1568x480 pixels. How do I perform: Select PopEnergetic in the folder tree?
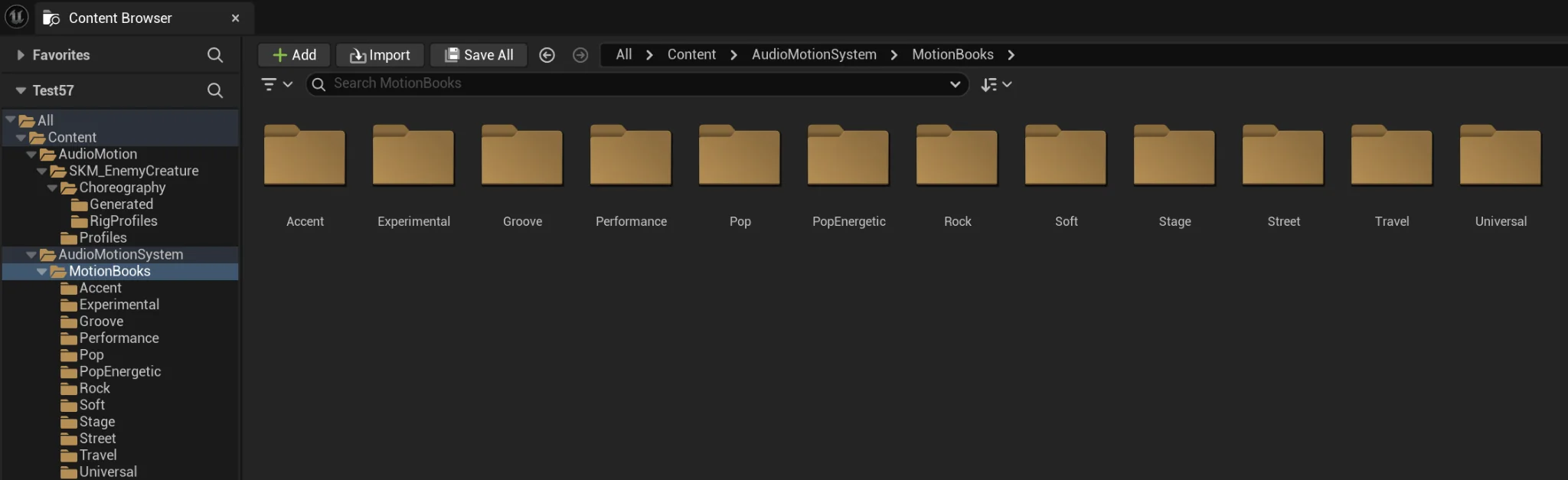pos(120,372)
